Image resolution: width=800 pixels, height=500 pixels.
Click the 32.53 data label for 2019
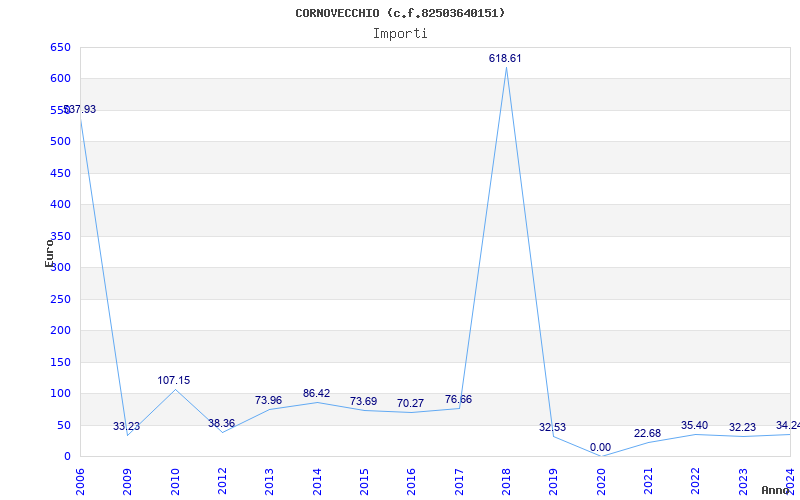(x=553, y=427)
